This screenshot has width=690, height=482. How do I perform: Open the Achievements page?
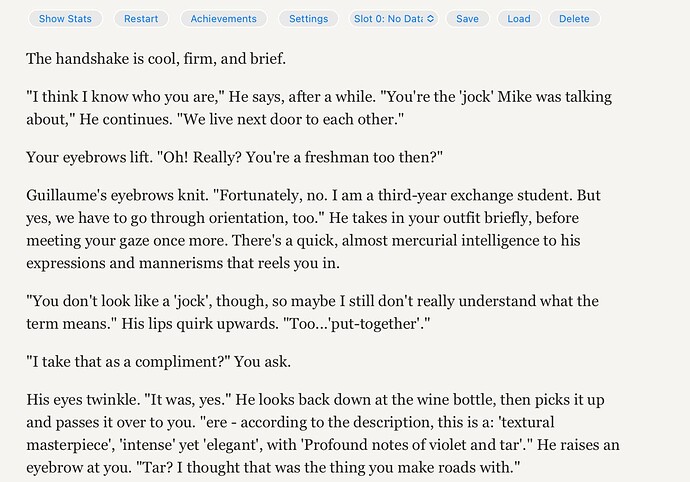click(223, 19)
